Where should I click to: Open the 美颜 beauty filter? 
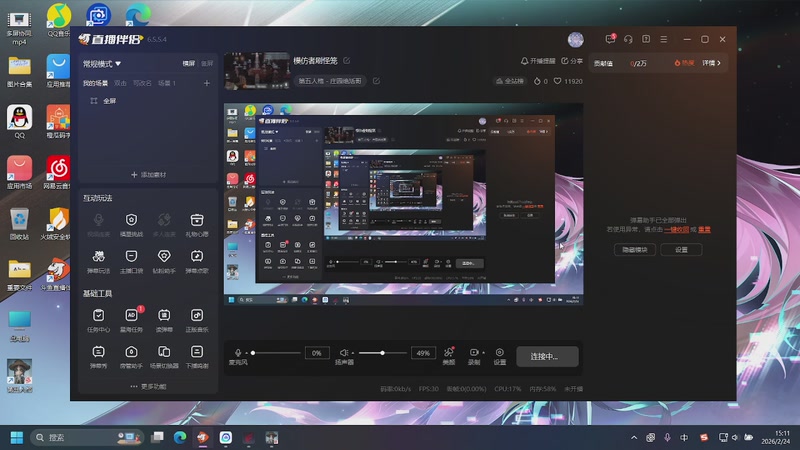point(448,356)
